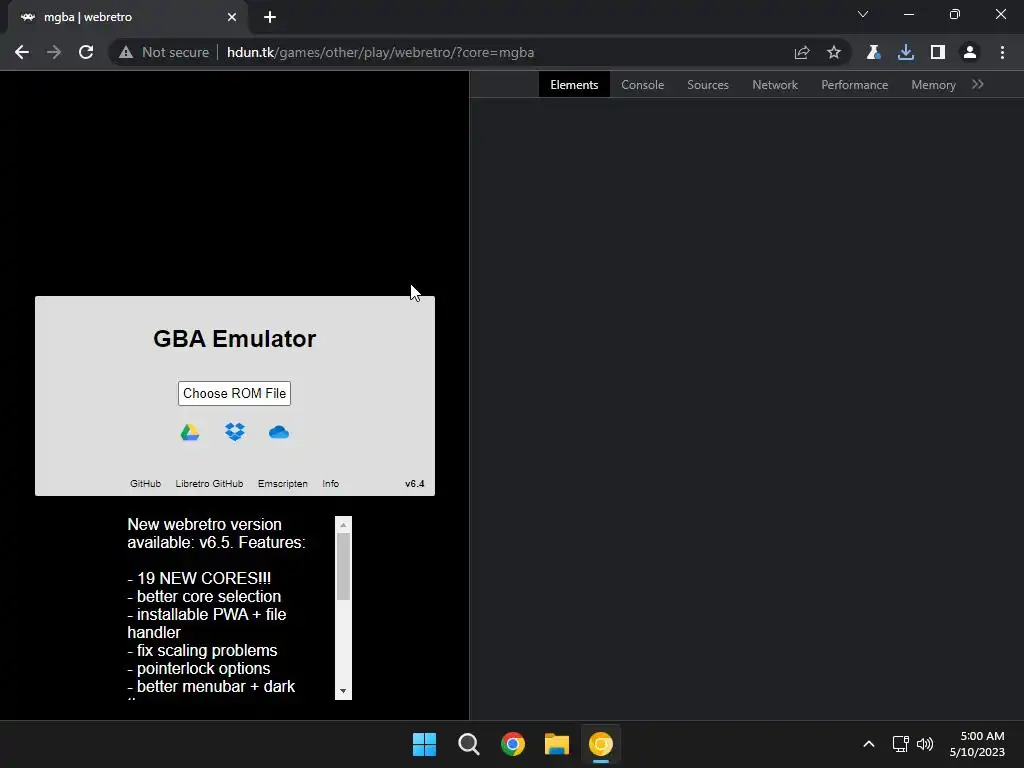Show hidden system tray icons
The height and width of the screenshot is (768, 1024).
(869, 744)
